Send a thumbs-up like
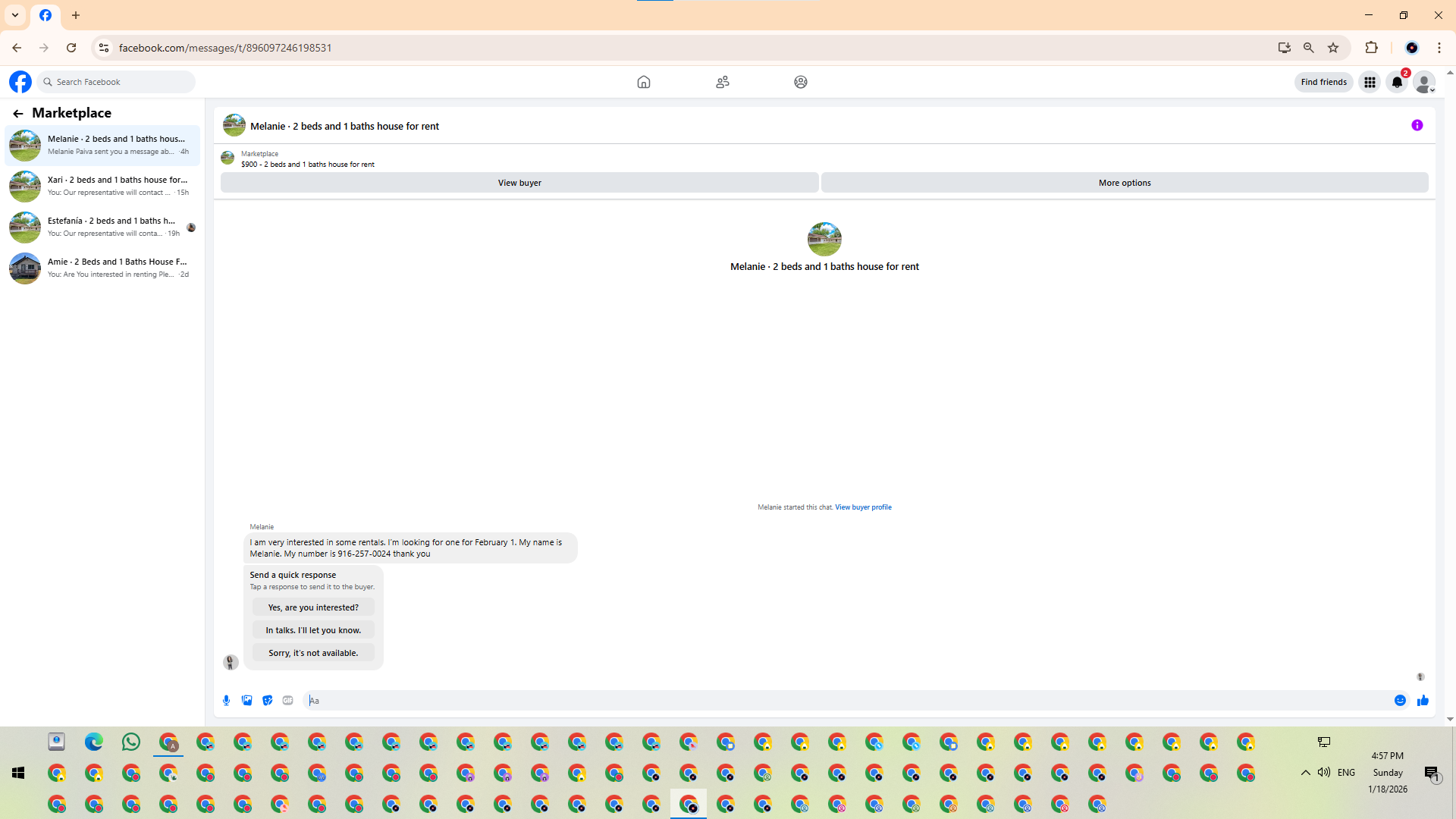Viewport: 1456px width, 819px height. 1423,701
